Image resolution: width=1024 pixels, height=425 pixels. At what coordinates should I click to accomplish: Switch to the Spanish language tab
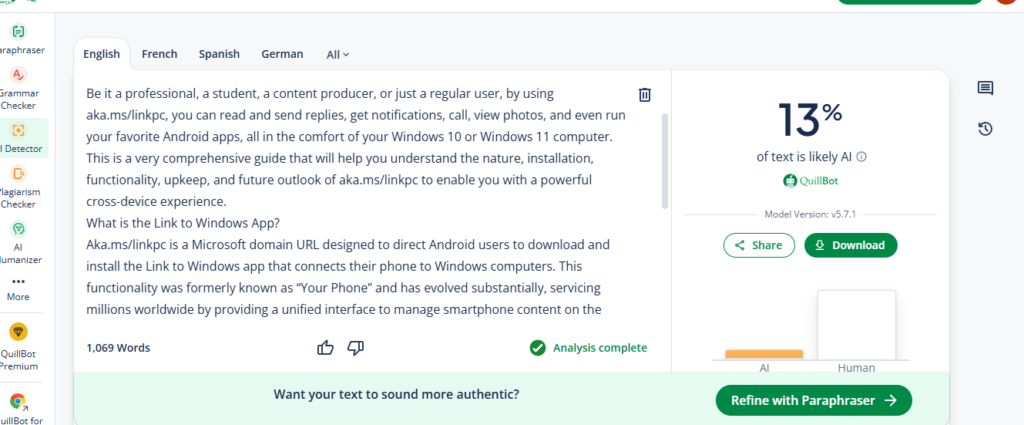[x=219, y=54]
